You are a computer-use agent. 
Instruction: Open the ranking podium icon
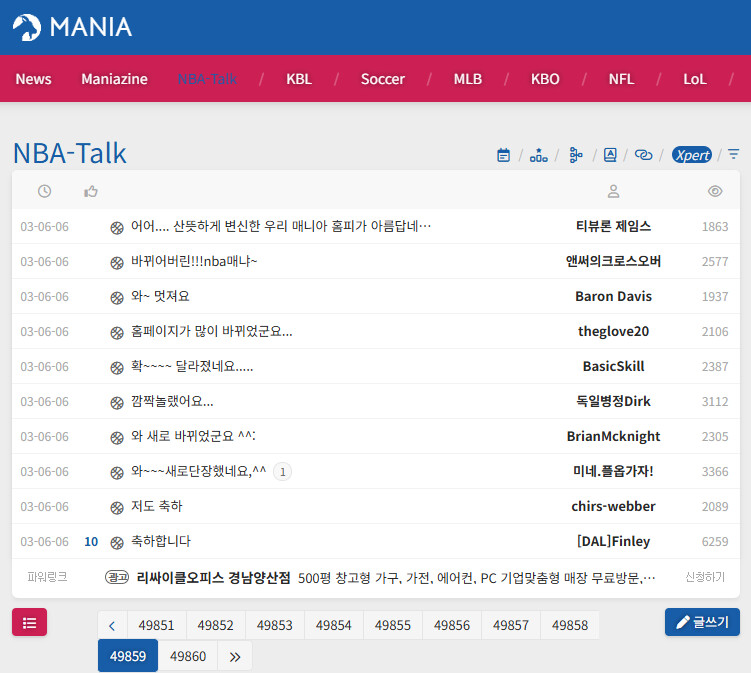click(538, 155)
